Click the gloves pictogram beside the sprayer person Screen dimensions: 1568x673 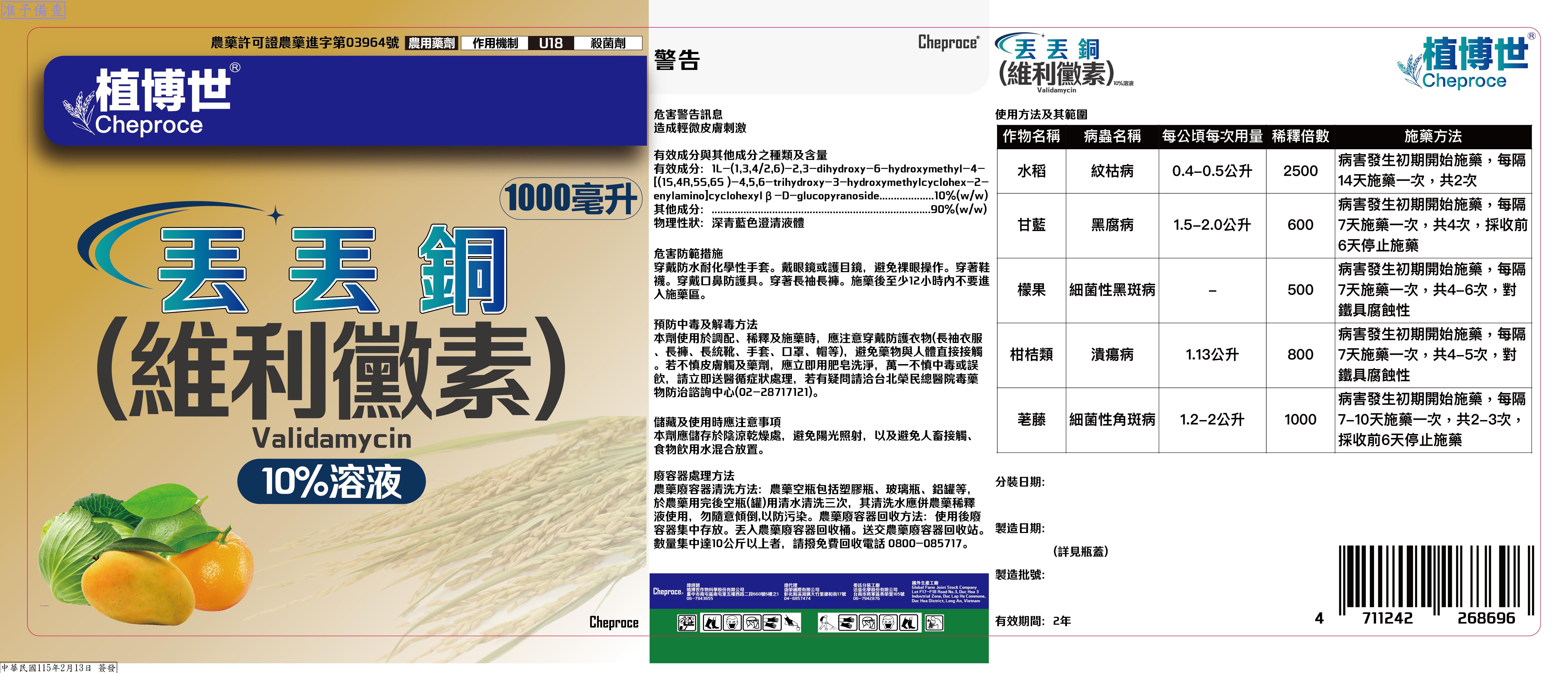(848, 622)
